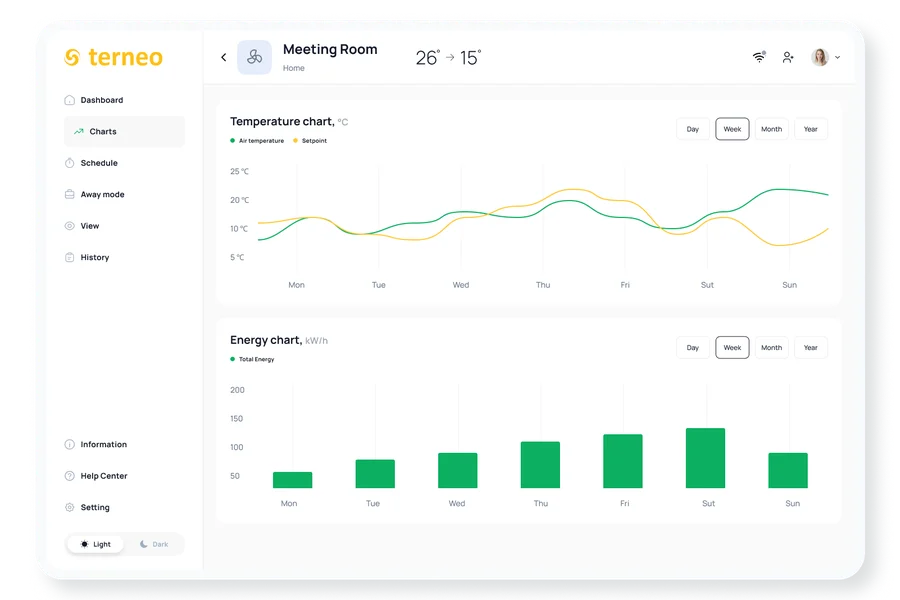Open the user avatar menu

[x=820, y=58]
